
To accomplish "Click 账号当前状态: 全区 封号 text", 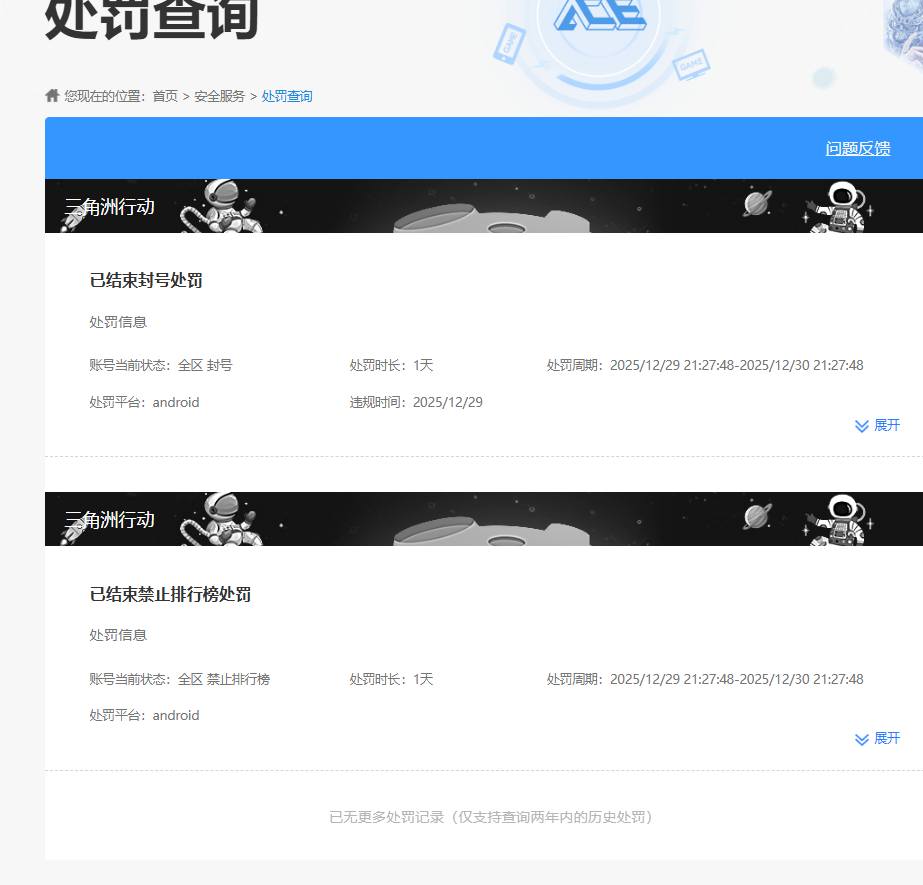I will coord(161,365).
